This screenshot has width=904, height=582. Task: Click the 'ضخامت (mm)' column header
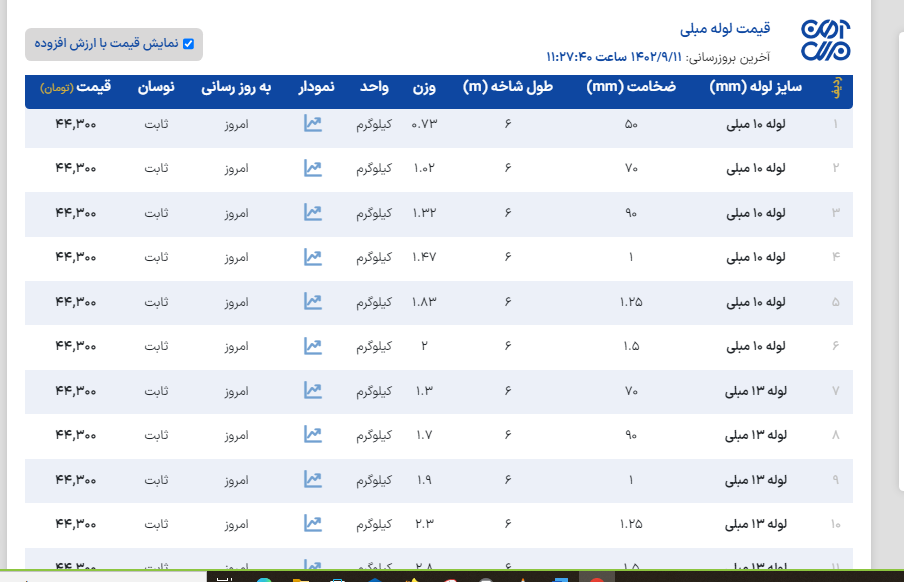631,88
